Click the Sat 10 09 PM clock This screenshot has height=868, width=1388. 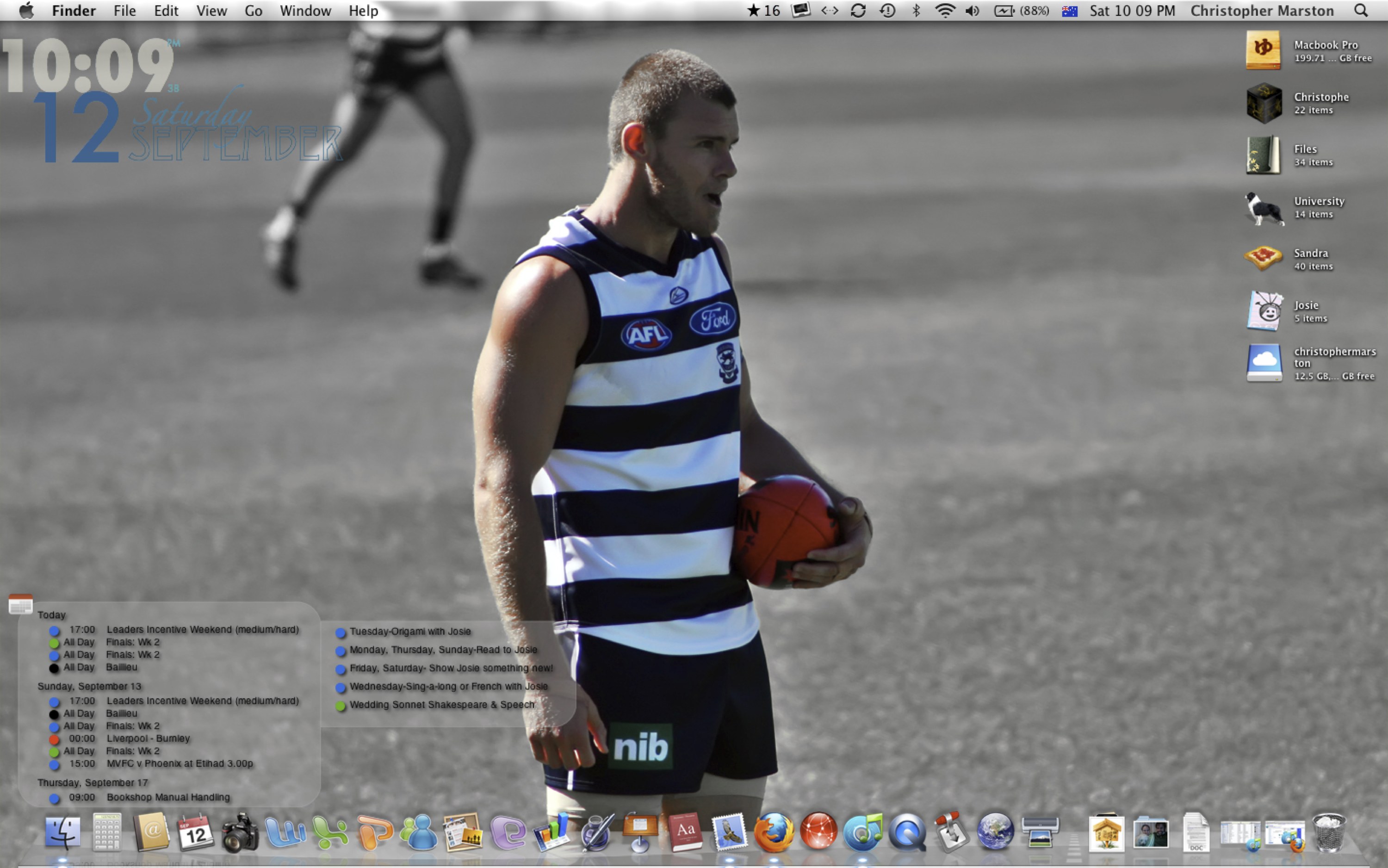(1132, 10)
